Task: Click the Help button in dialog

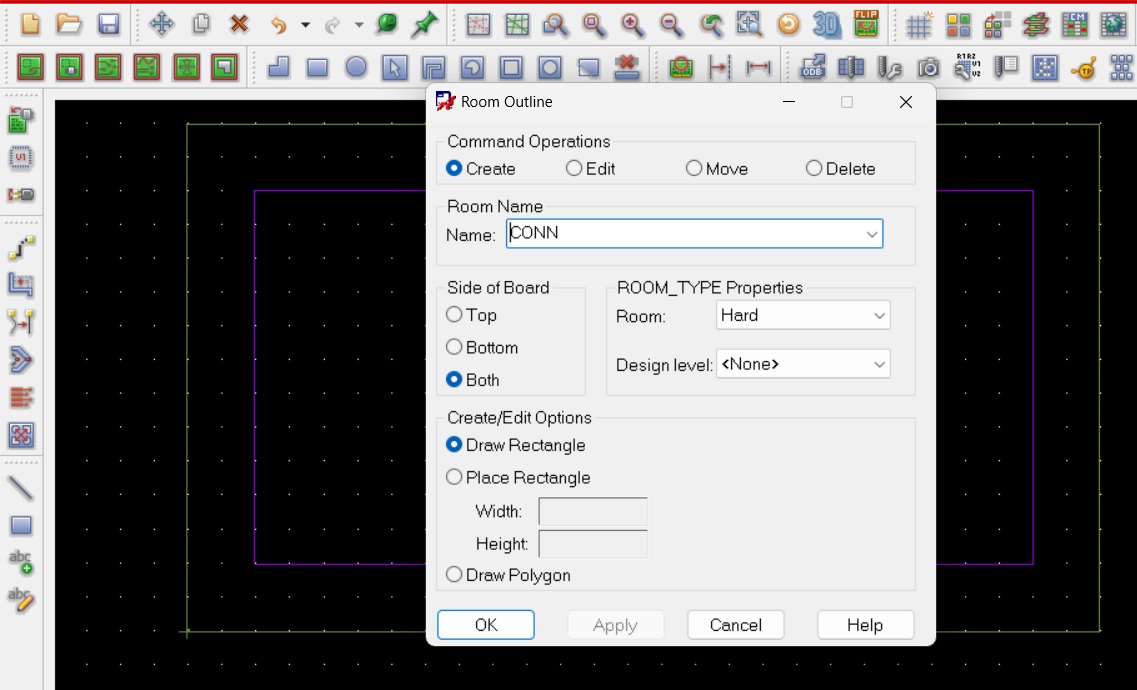Action: click(x=864, y=625)
